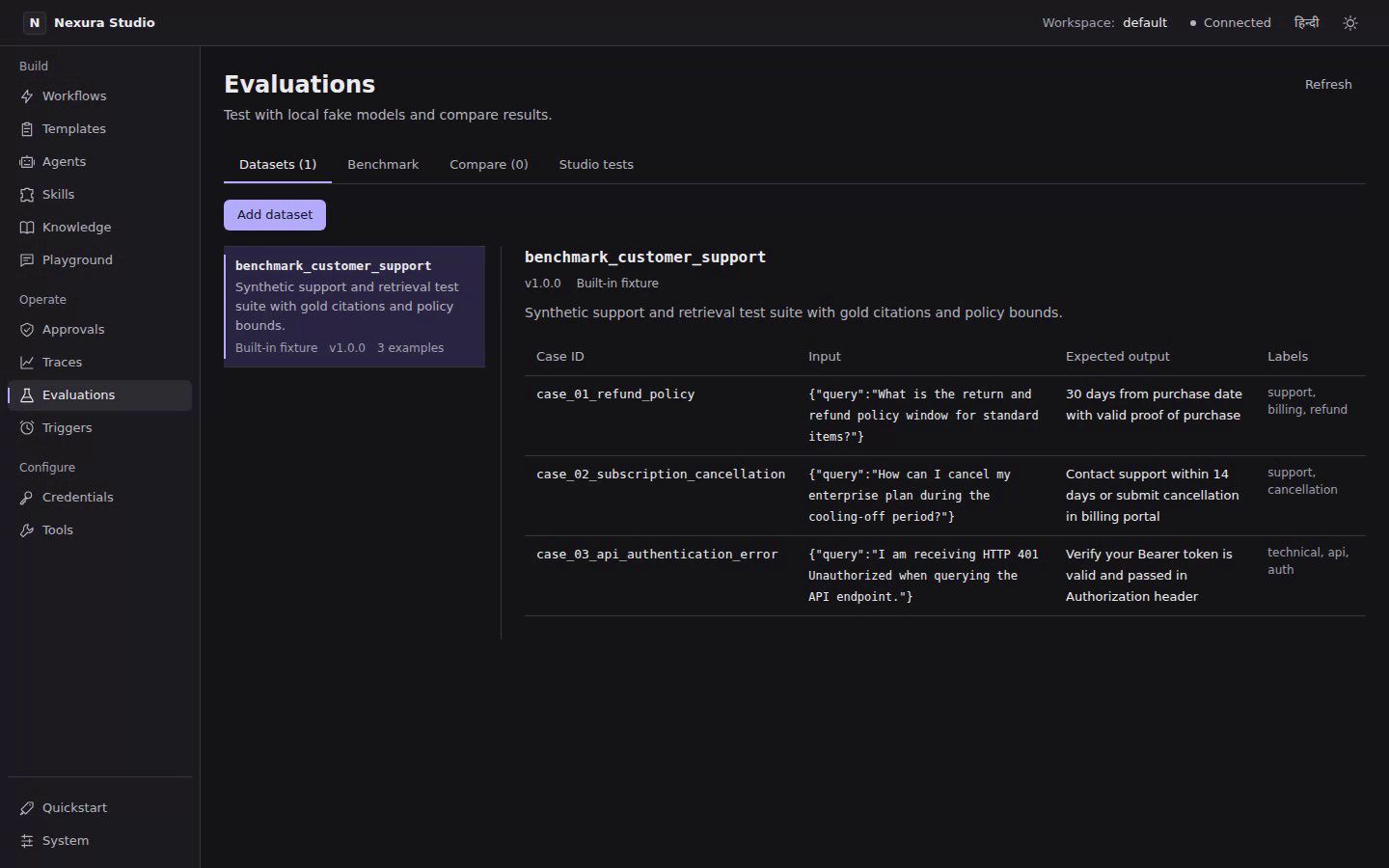Viewport: 1389px width, 868px height.
Task: Click the Knowledge book icon
Action: (27, 228)
